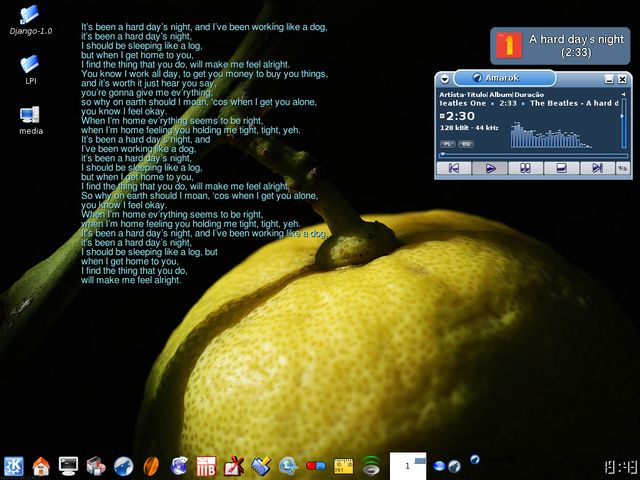
Task: Click the panel clock display
Action: [620, 467]
